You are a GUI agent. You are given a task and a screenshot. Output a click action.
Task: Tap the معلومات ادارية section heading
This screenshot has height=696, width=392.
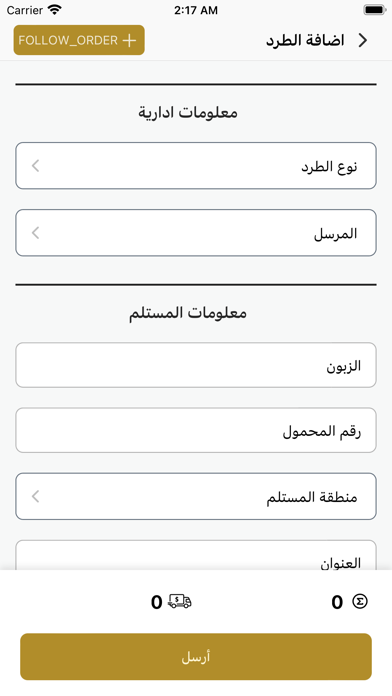pos(188,112)
